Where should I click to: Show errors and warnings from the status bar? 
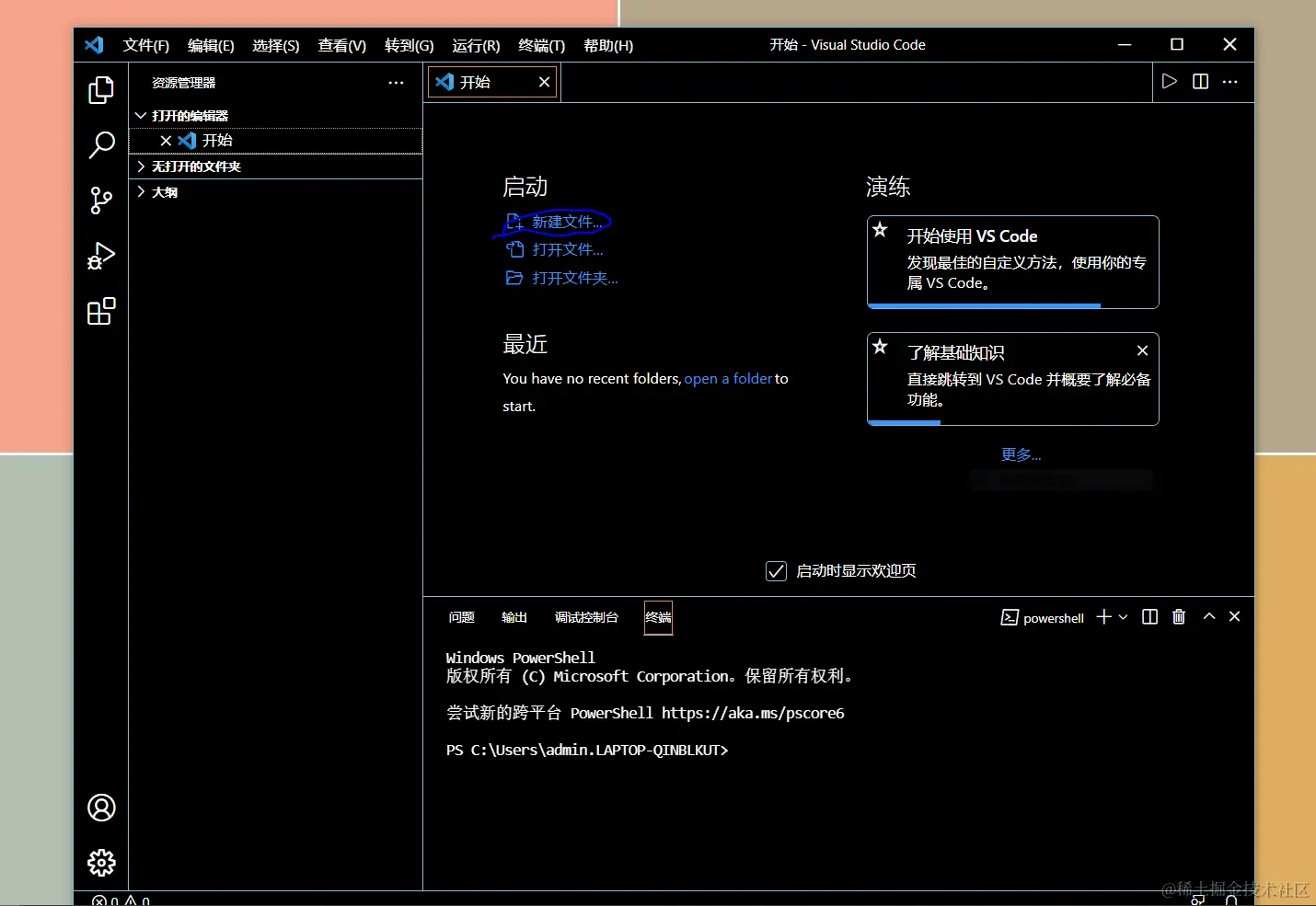pos(121,900)
